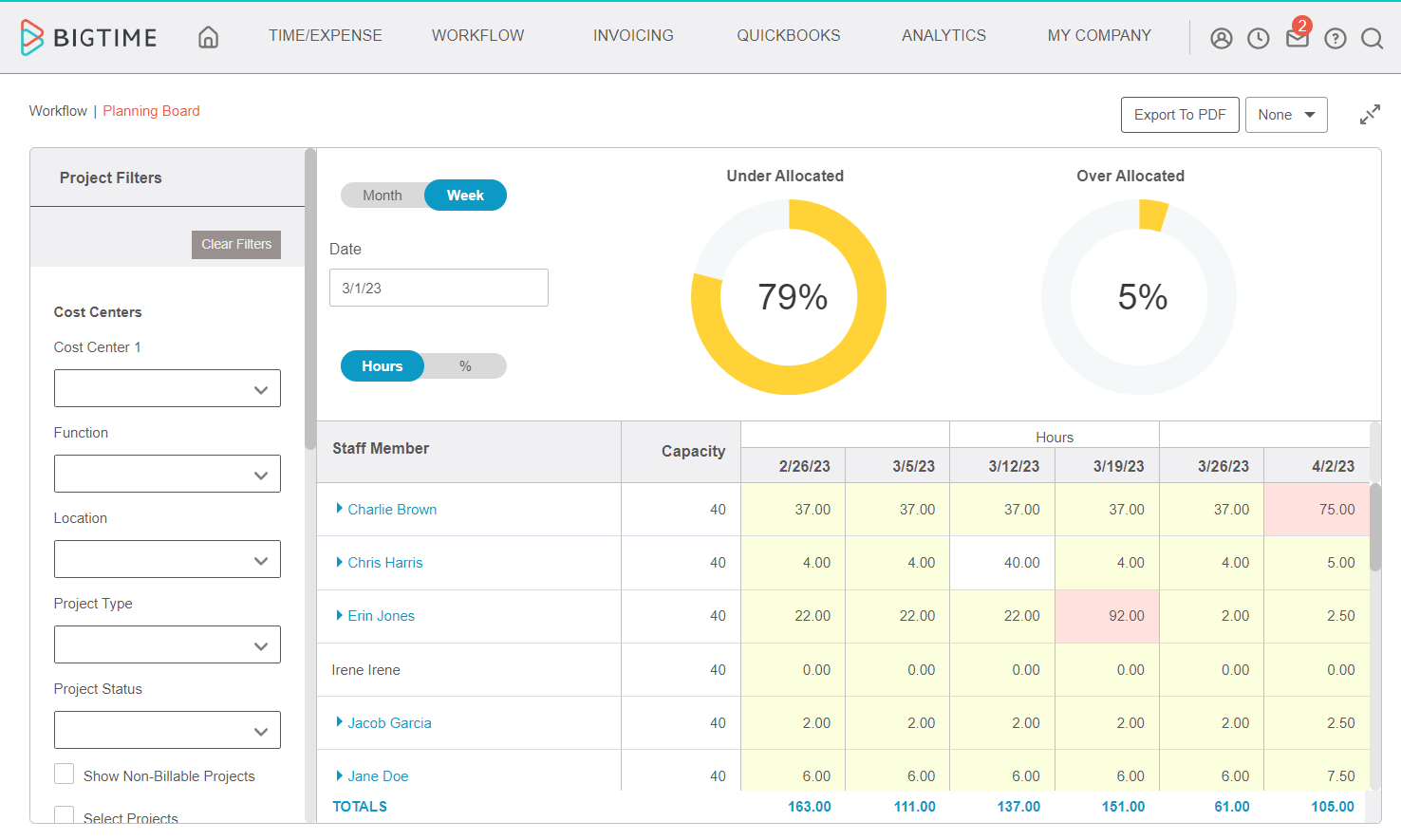Open the Analytics menu

(943, 36)
